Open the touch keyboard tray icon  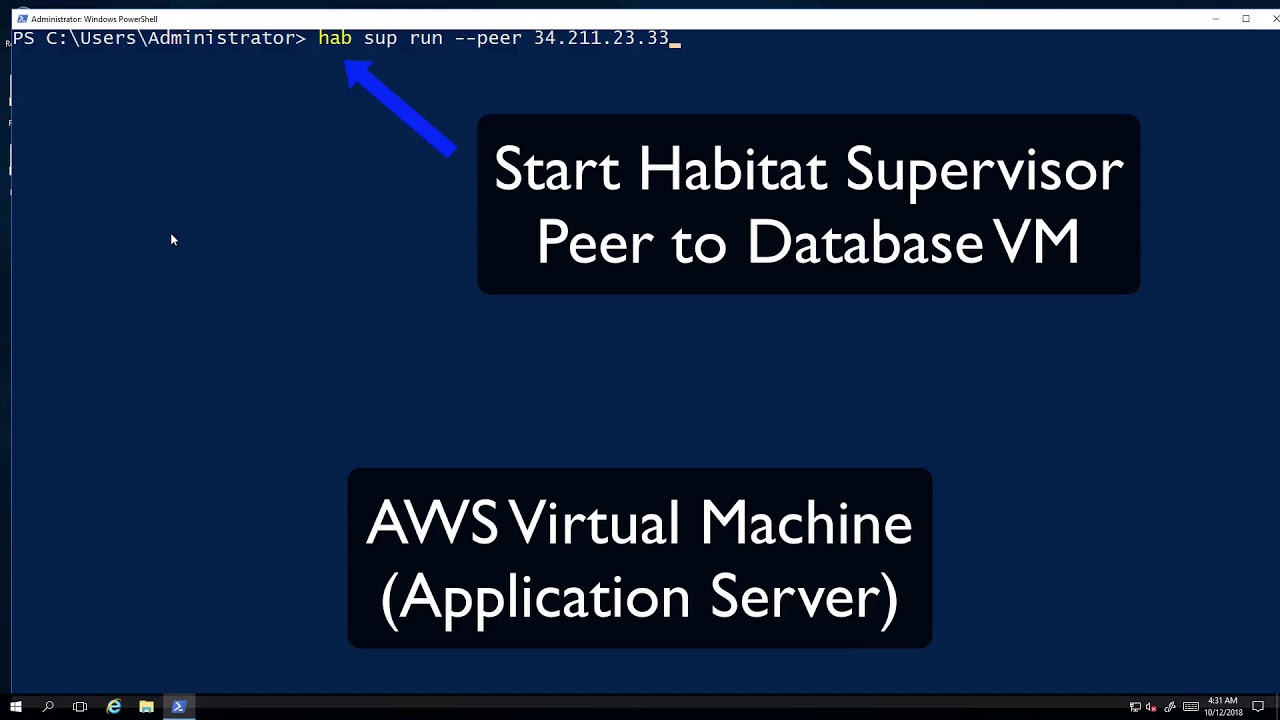[1191, 707]
